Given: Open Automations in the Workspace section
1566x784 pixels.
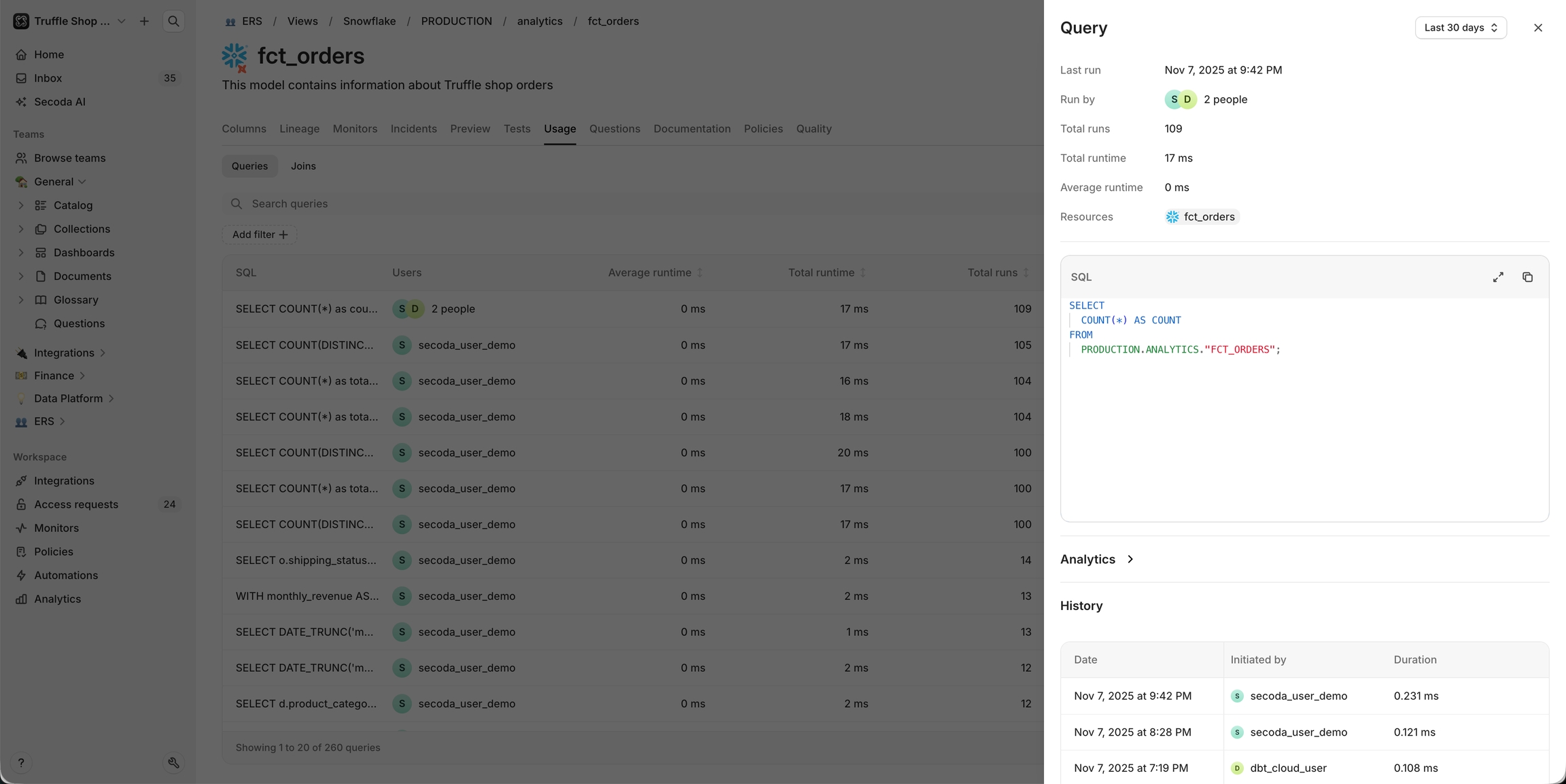Looking at the screenshot, I should [x=65, y=575].
